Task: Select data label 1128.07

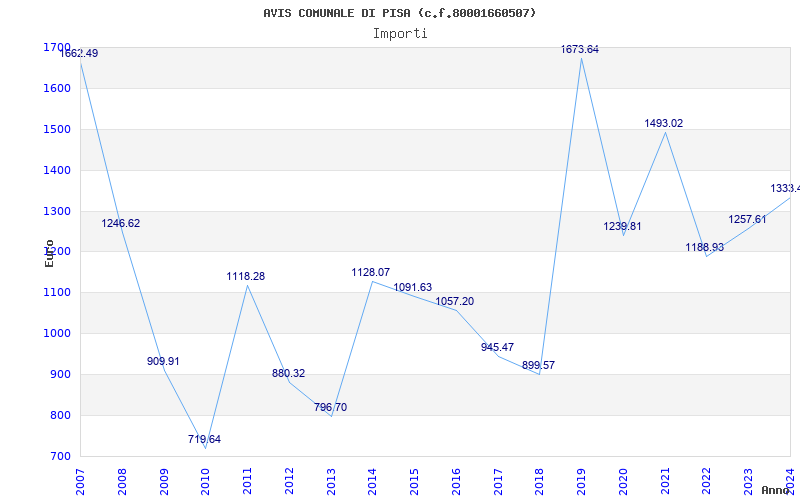Action: [x=370, y=273]
